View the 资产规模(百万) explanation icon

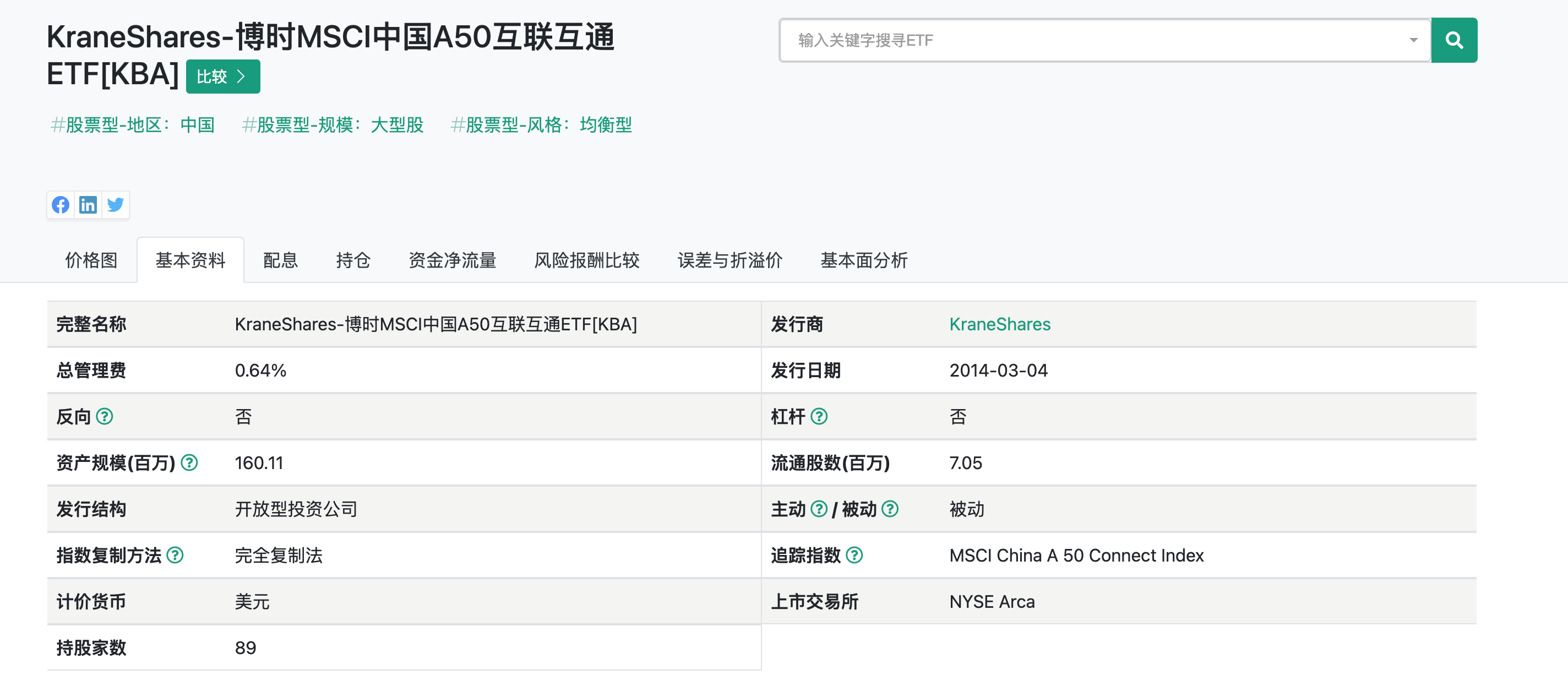(190, 462)
